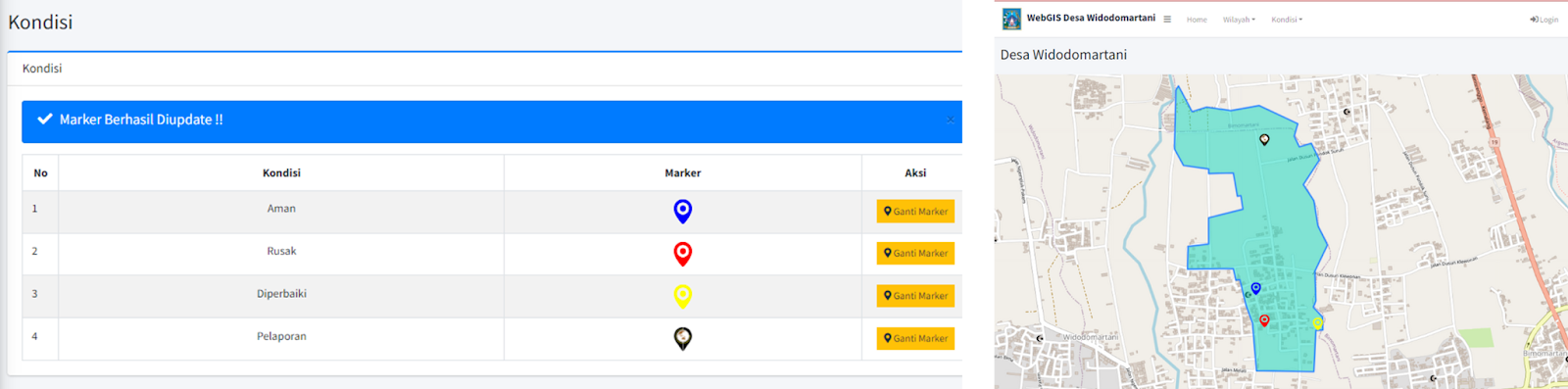The width and height of the screenshot is (1568, 389).
Task: Click the Desa Widodomartani page heading
Action: [1063, 55]
